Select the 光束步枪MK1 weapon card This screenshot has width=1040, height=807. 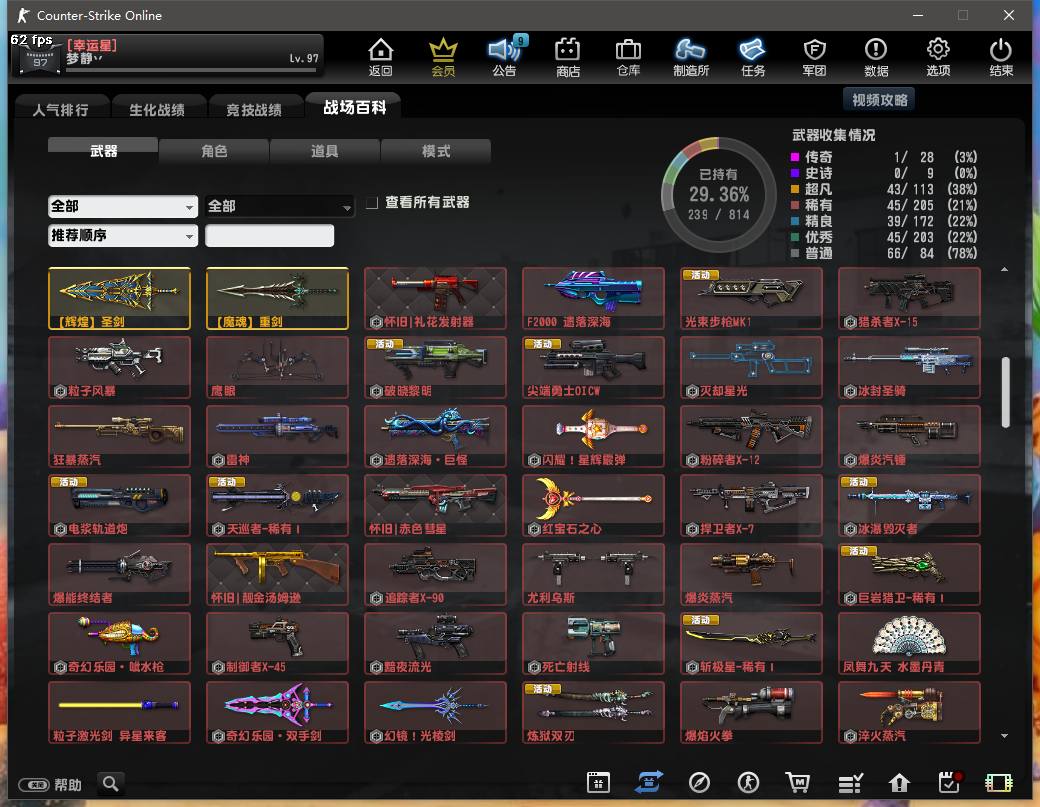751,298
